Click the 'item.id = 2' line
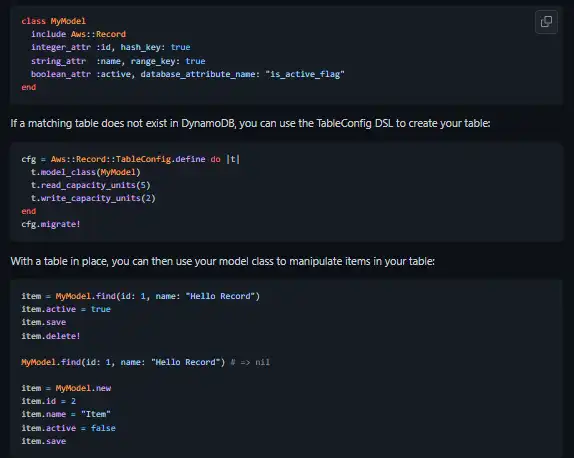 pos(49,401)
